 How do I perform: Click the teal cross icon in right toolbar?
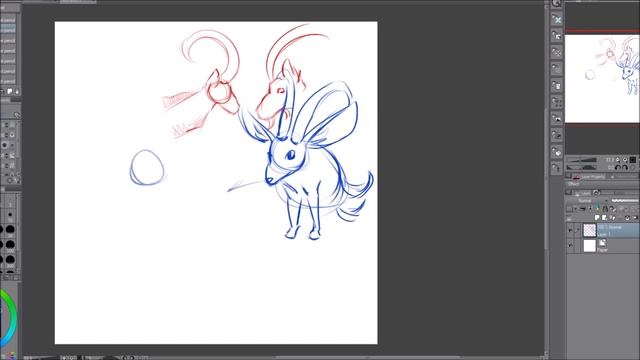pyautogui.click(x=557, y=20)
